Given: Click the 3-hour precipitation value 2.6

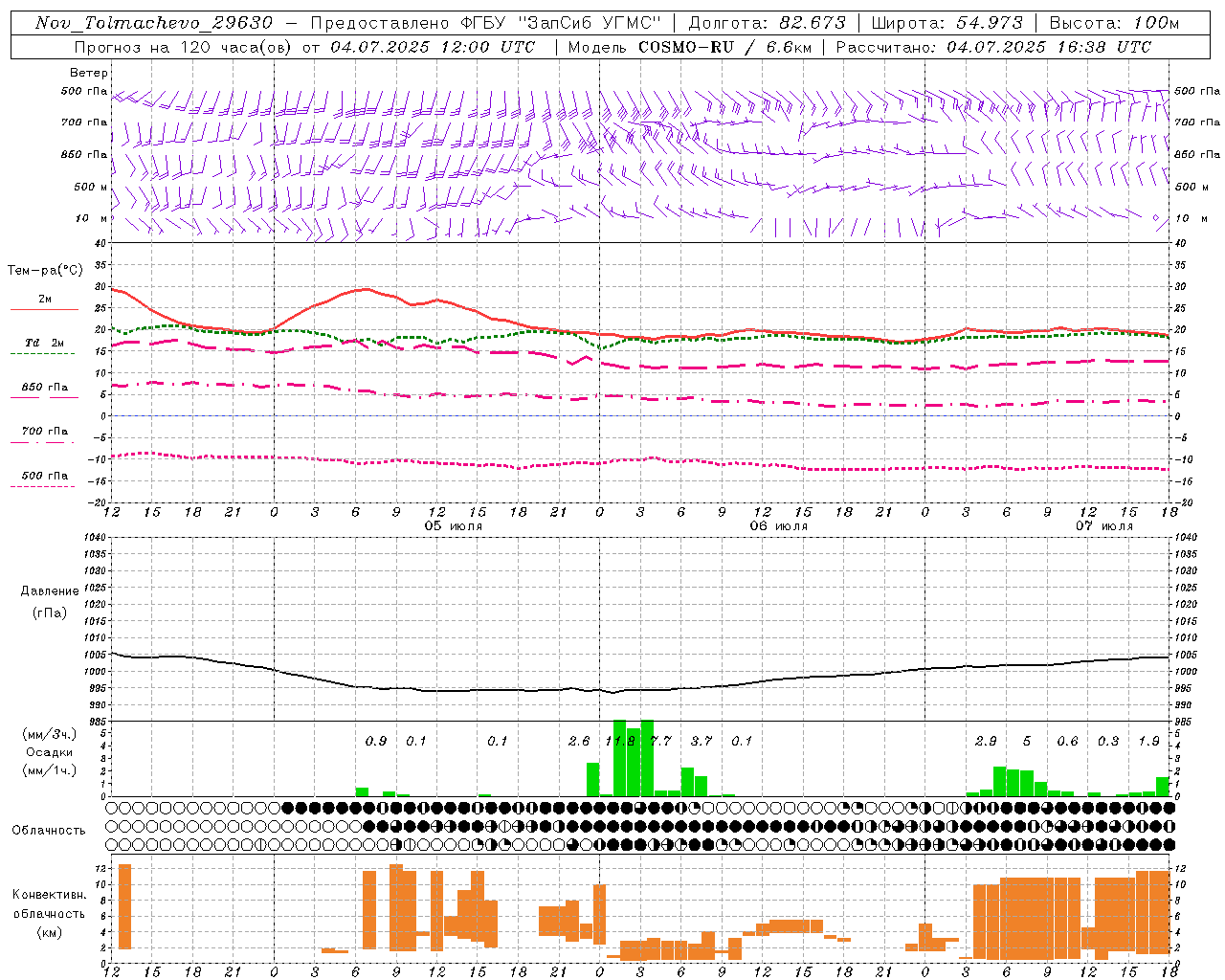Looking at the screenshot, I should tap(579, 741).
